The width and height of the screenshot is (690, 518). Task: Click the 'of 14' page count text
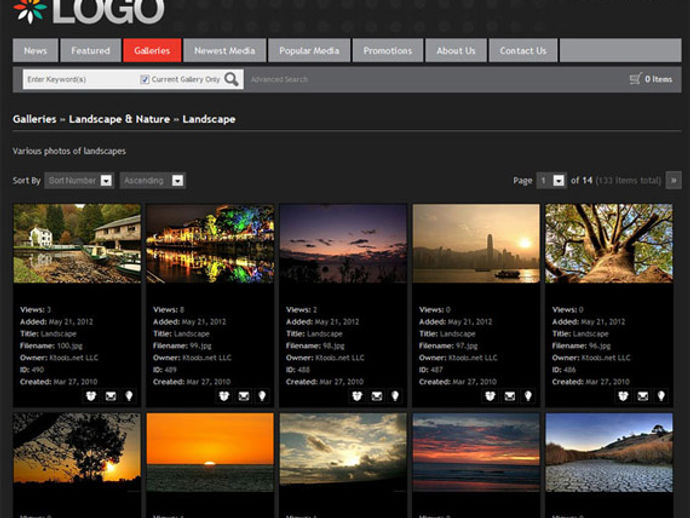(581, 180)
